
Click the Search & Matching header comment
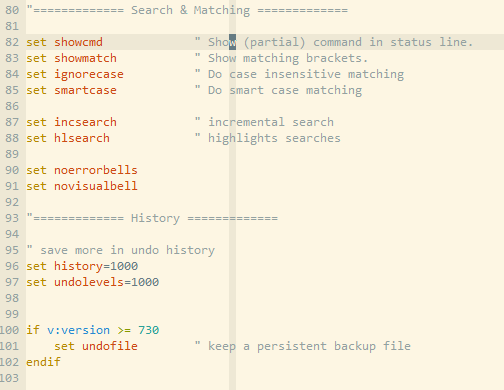187,10
